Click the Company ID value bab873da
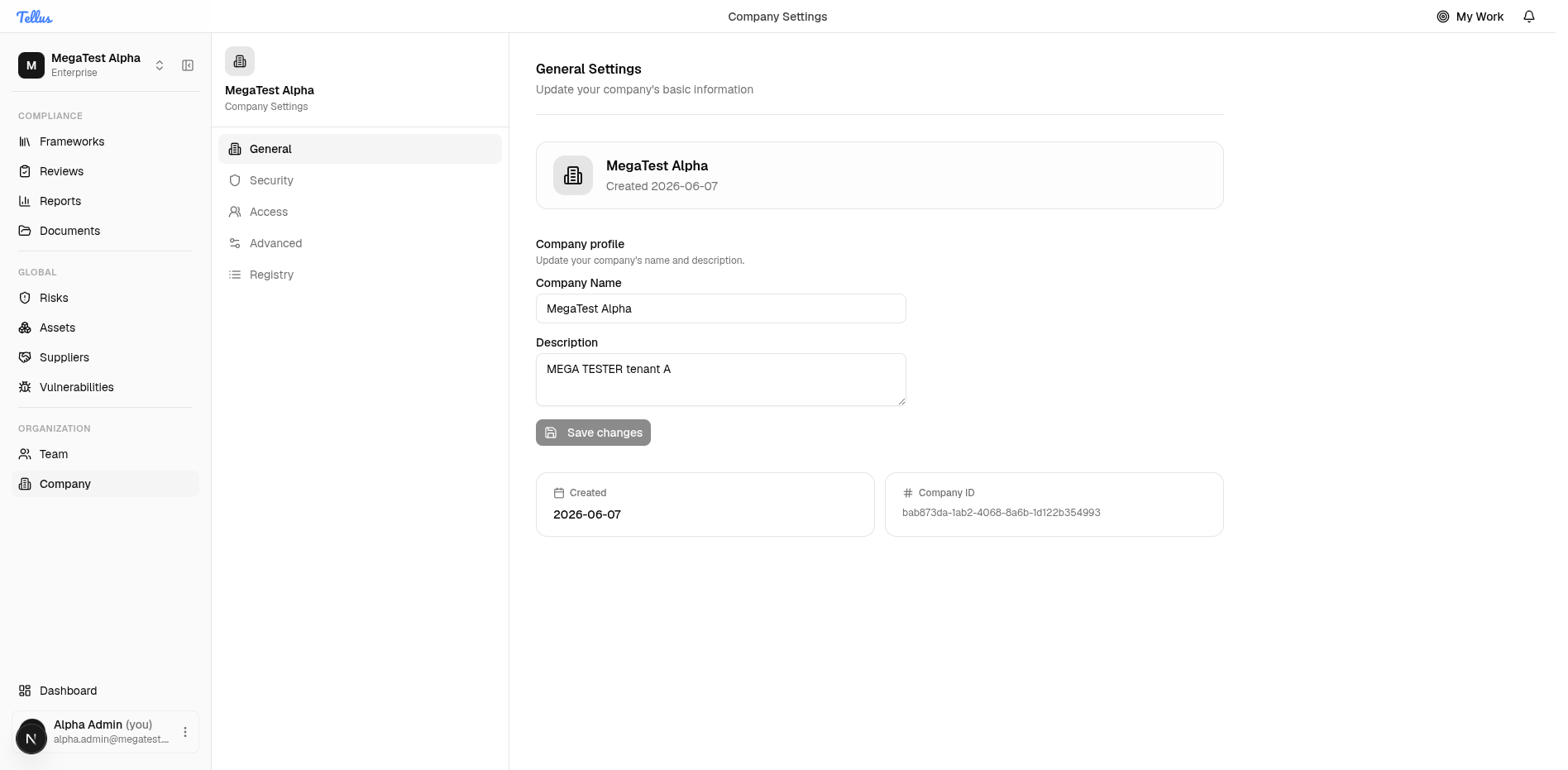This screenshot has height=770, width=1568. point(1002,513)
